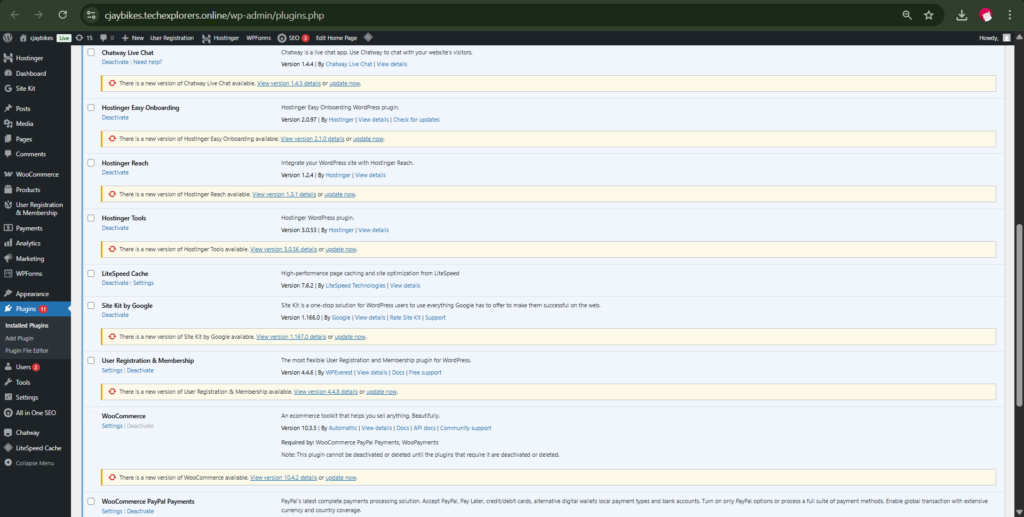Collapse the admin sidebar menu
The height and width of the screenshot is (517, 1024).
34,463
